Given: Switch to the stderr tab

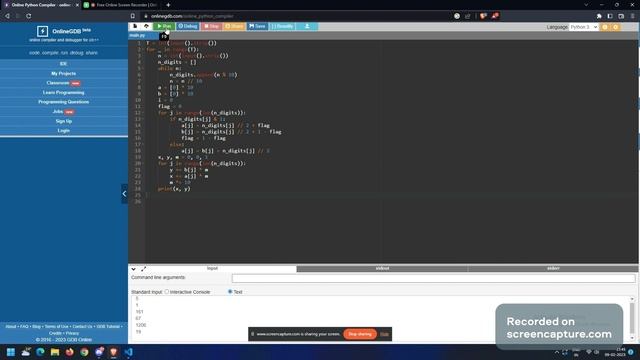Looking at the screenshot, I should pos(553,268).
